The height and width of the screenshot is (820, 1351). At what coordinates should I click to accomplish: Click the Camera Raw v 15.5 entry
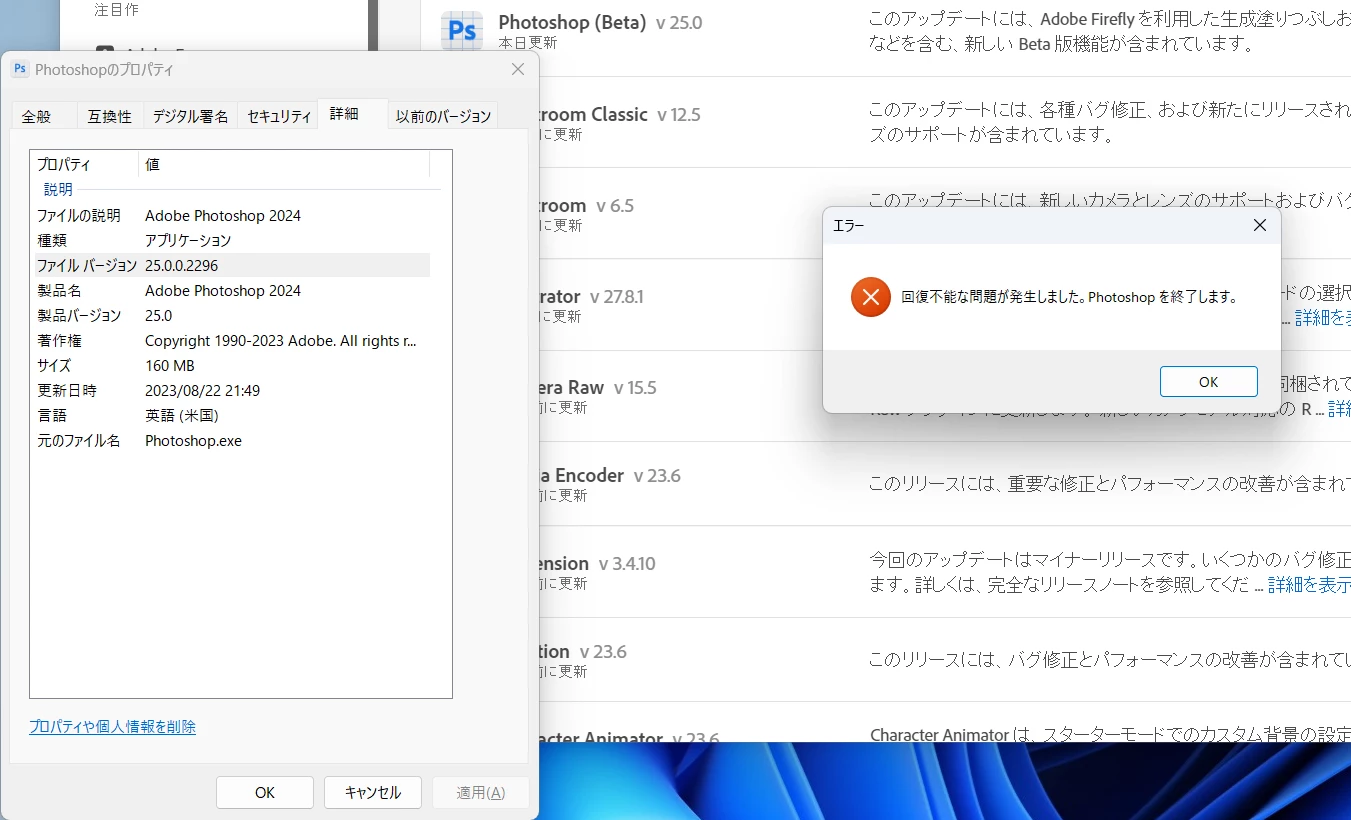coord(598,387)
